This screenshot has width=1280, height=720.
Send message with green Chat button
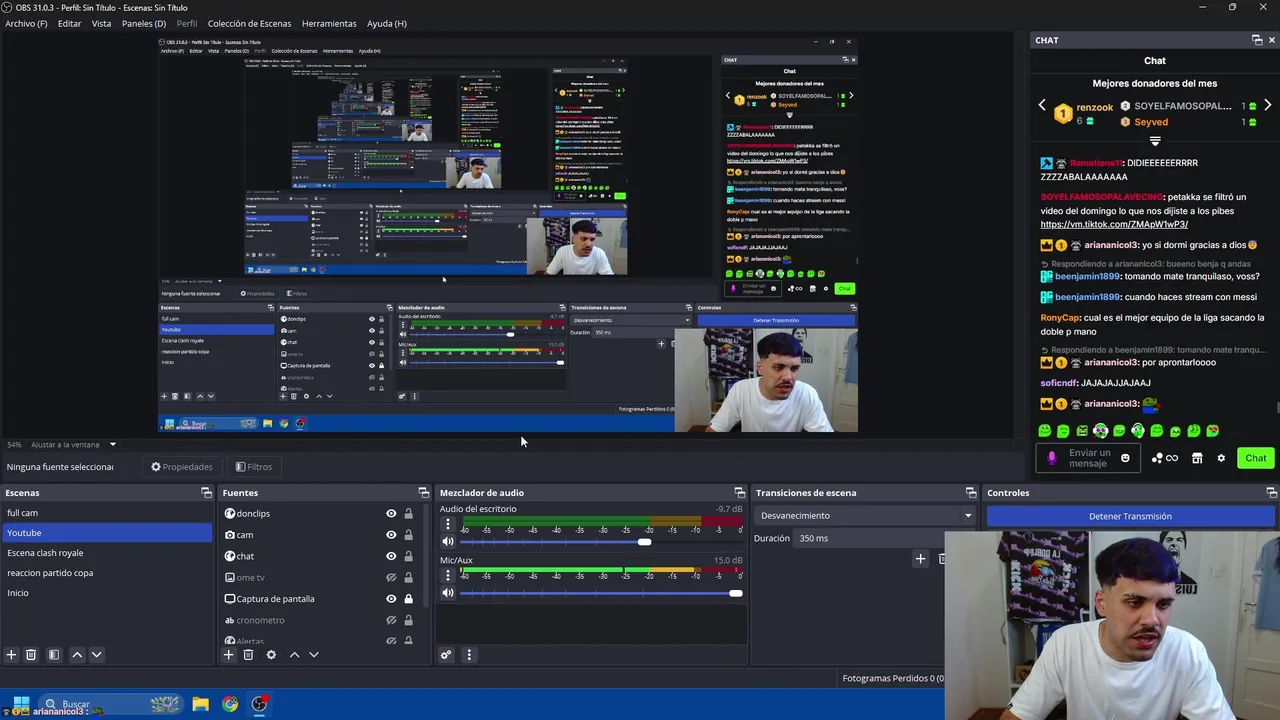1255,458
